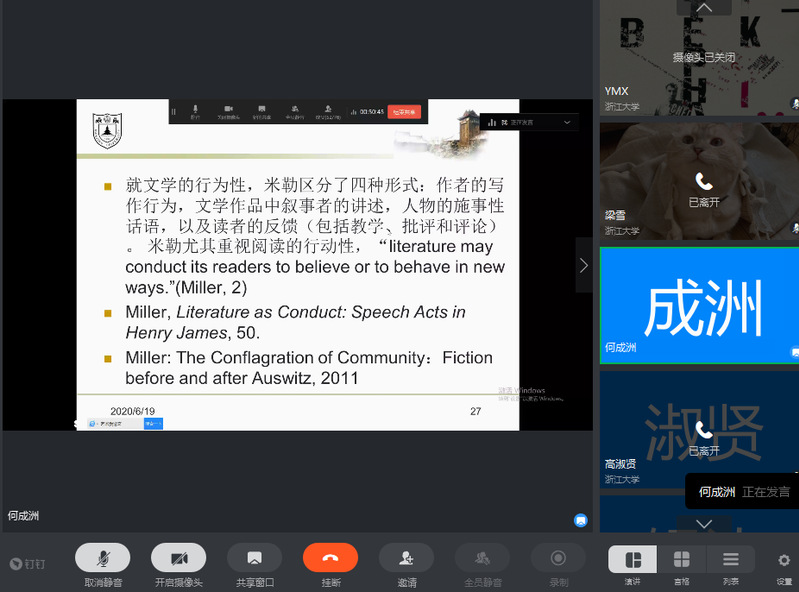The width and height of the screenshot is (799, 592).
Task: Unmute the microphone with 取消静音
Action: (x=102, y=558)
